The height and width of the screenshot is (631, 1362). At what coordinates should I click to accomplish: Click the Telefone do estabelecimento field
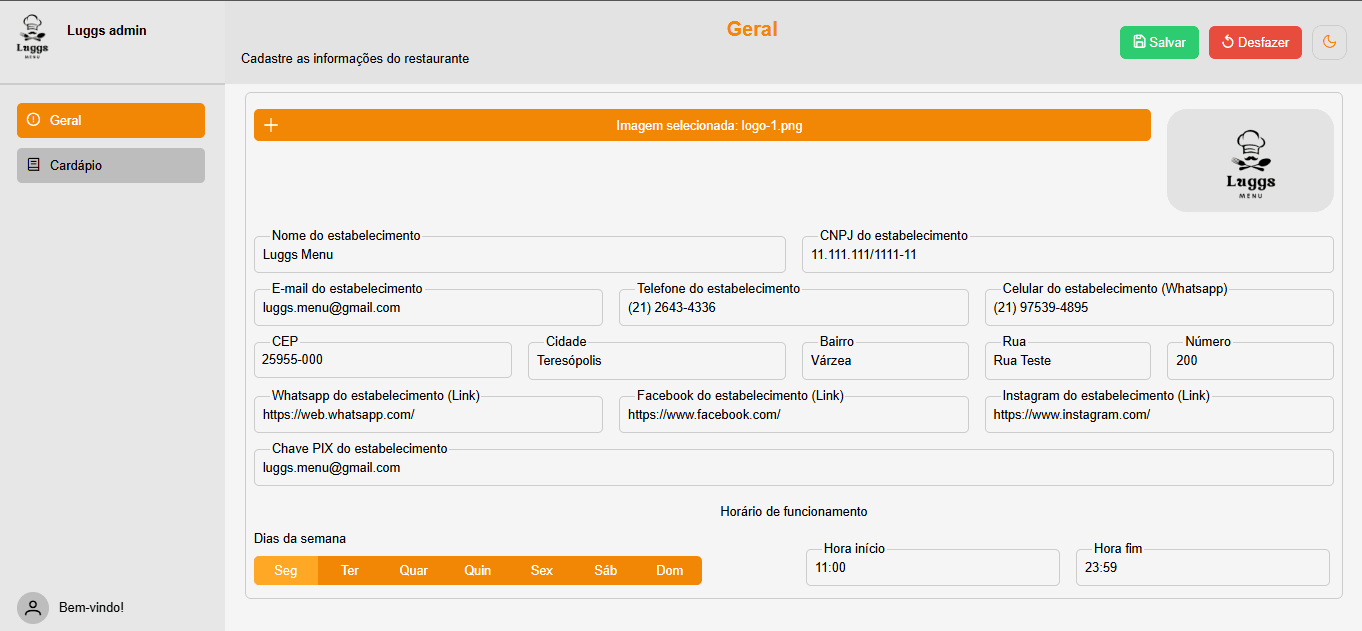(x=794, y=308)
